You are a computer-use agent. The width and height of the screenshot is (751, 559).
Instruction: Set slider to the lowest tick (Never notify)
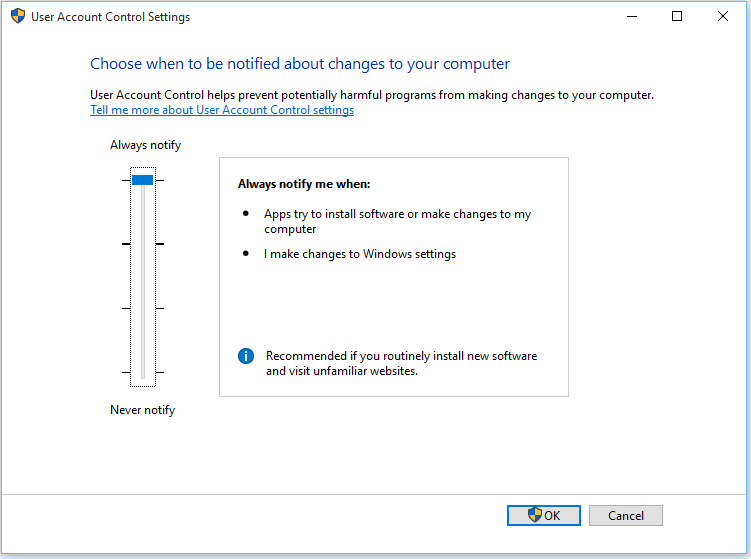click(143, 372)
